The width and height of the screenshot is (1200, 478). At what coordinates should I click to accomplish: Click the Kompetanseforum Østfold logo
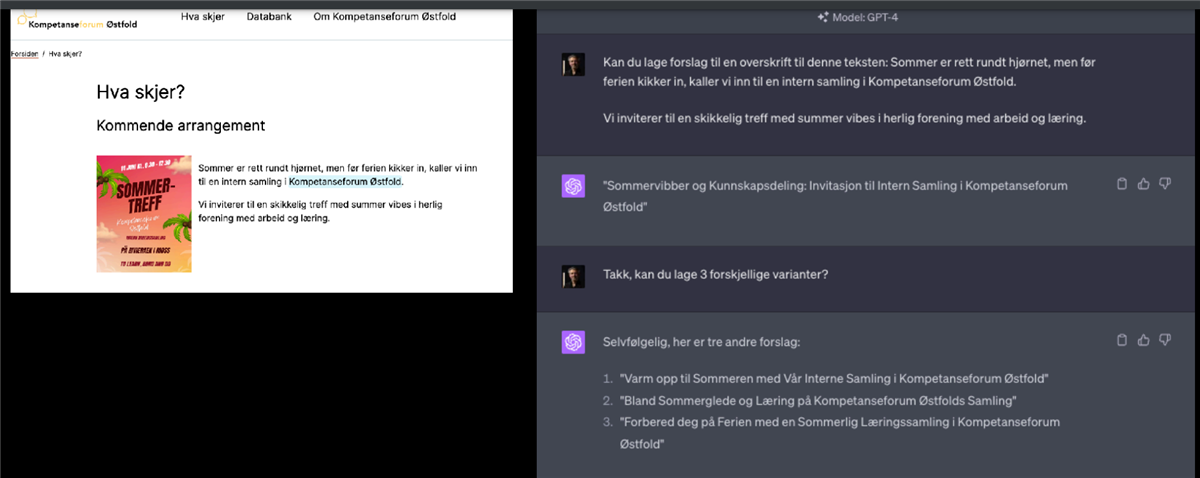[x=75, y=18]
